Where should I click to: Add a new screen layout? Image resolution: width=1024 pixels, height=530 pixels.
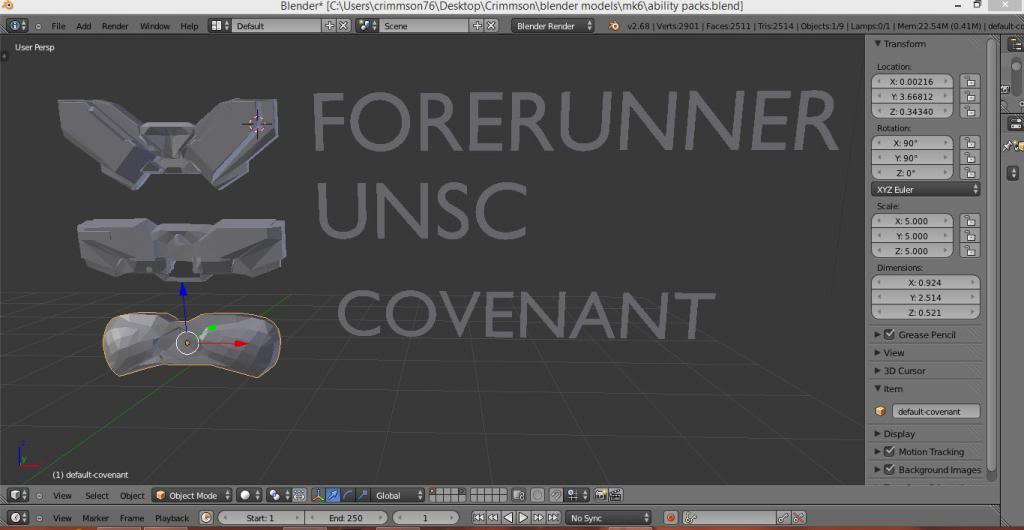click(x=329, y=26)
